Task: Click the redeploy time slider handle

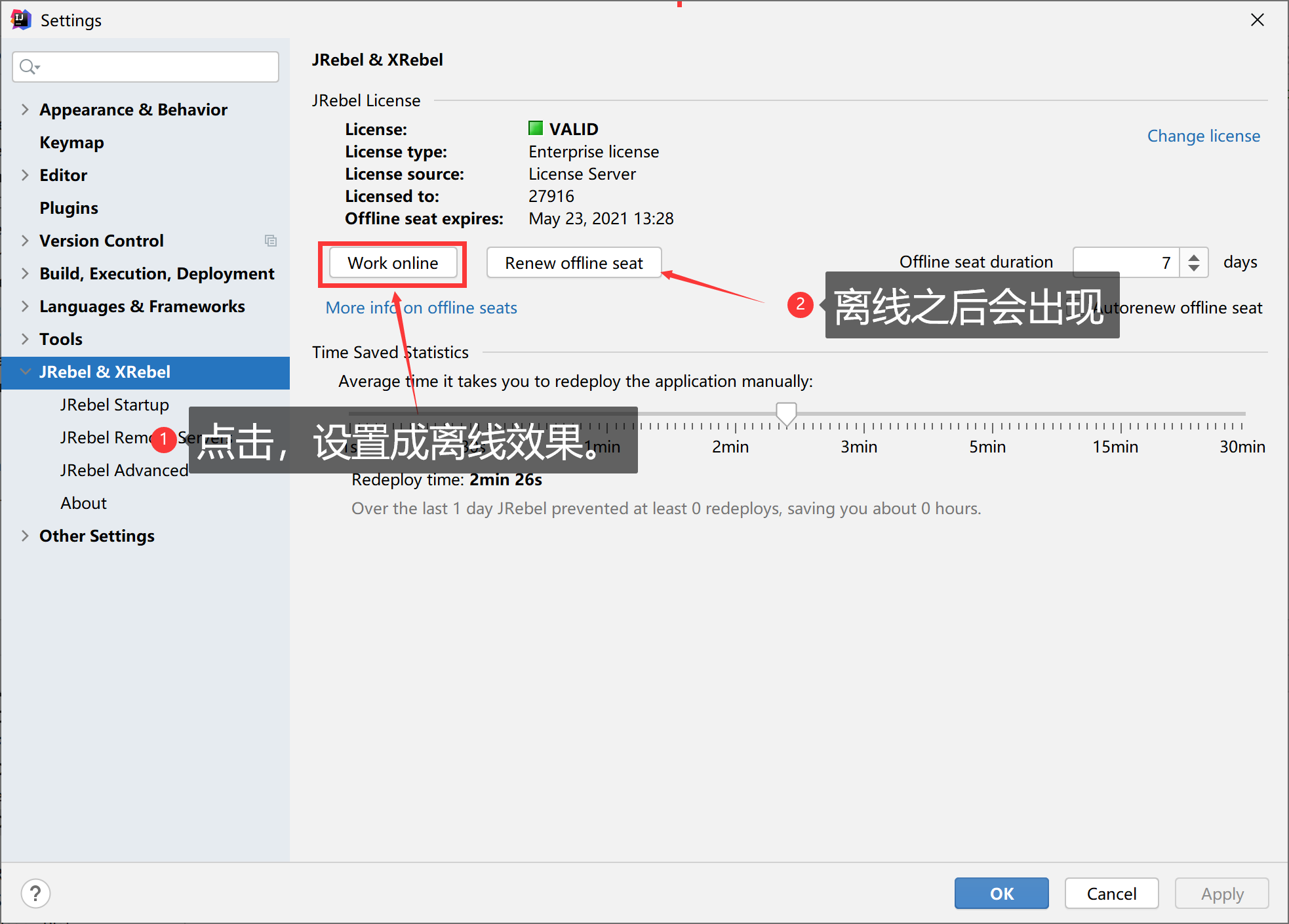Action: [786, 413]
